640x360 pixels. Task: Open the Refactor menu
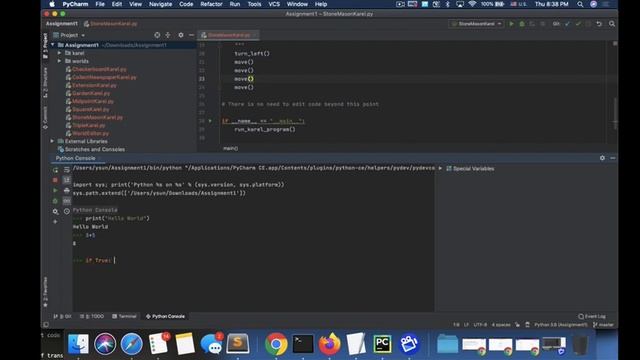point(211,4)
